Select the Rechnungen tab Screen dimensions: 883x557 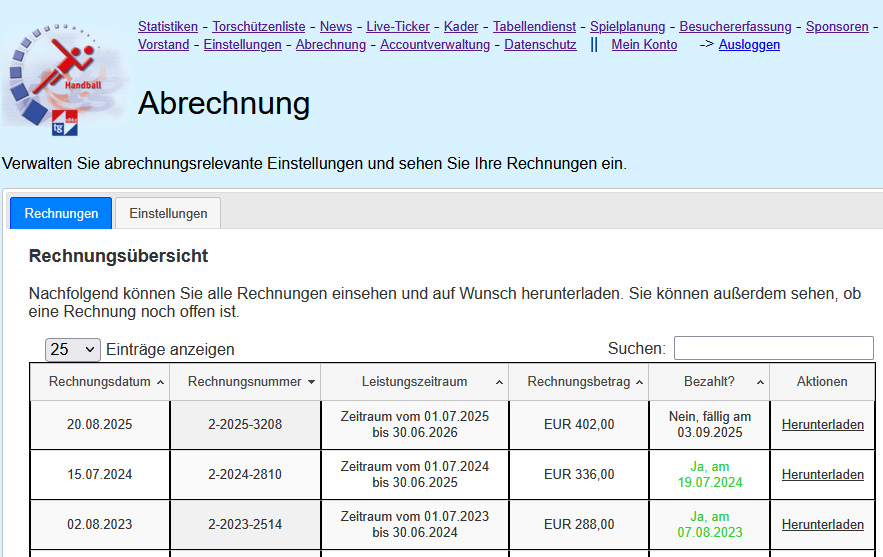(61, 213)
